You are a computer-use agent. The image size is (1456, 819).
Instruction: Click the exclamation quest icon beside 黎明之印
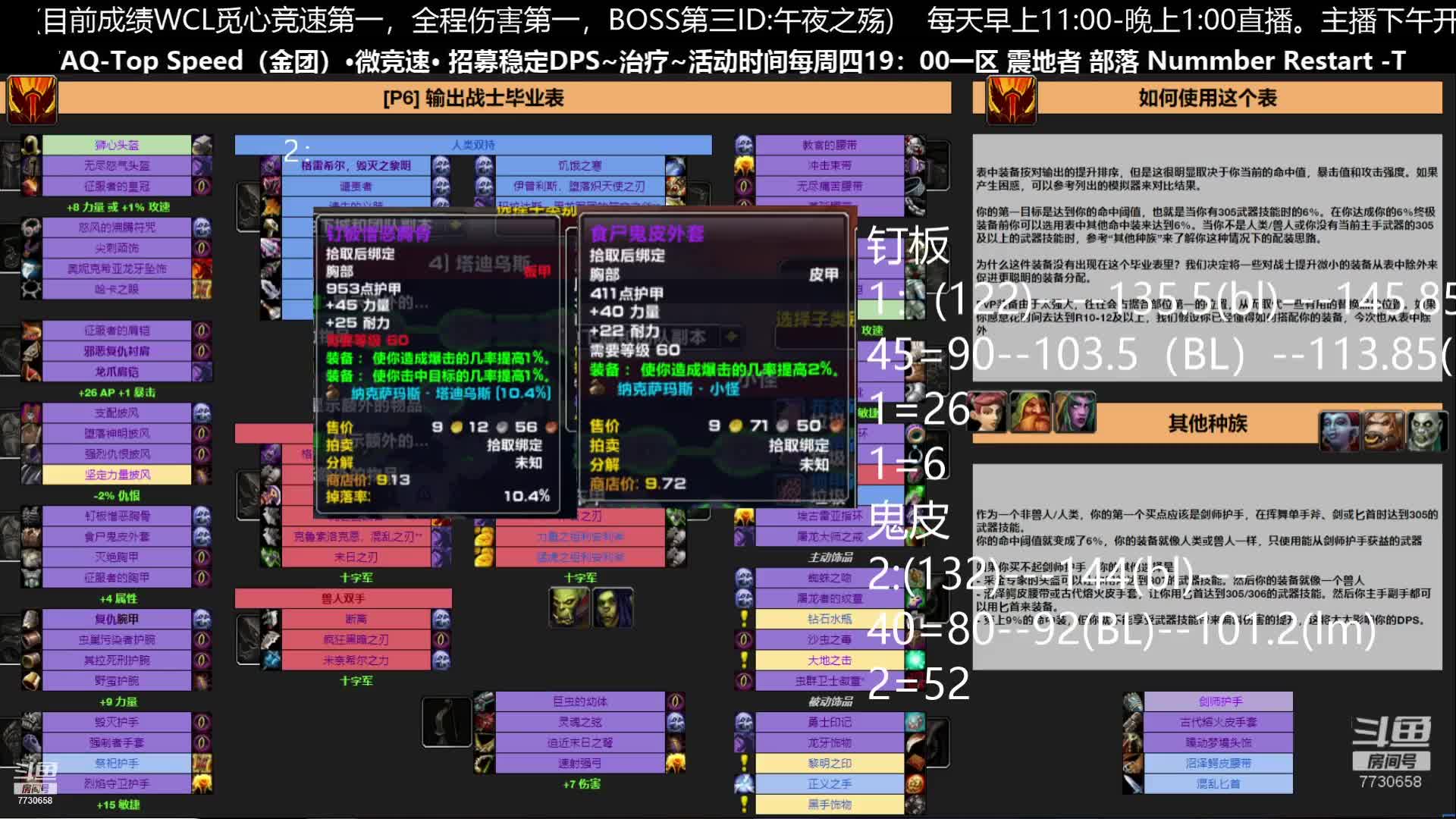click(745, 764)
